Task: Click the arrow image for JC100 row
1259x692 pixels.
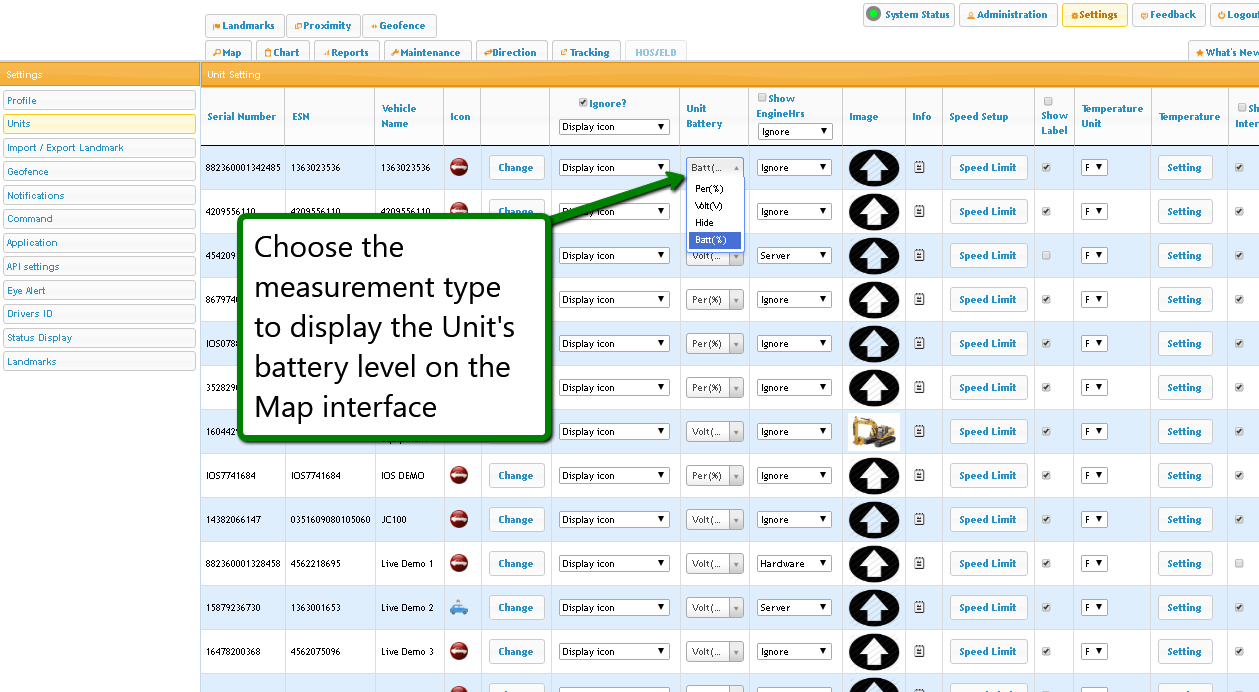Action: click(x=874, y=520)
